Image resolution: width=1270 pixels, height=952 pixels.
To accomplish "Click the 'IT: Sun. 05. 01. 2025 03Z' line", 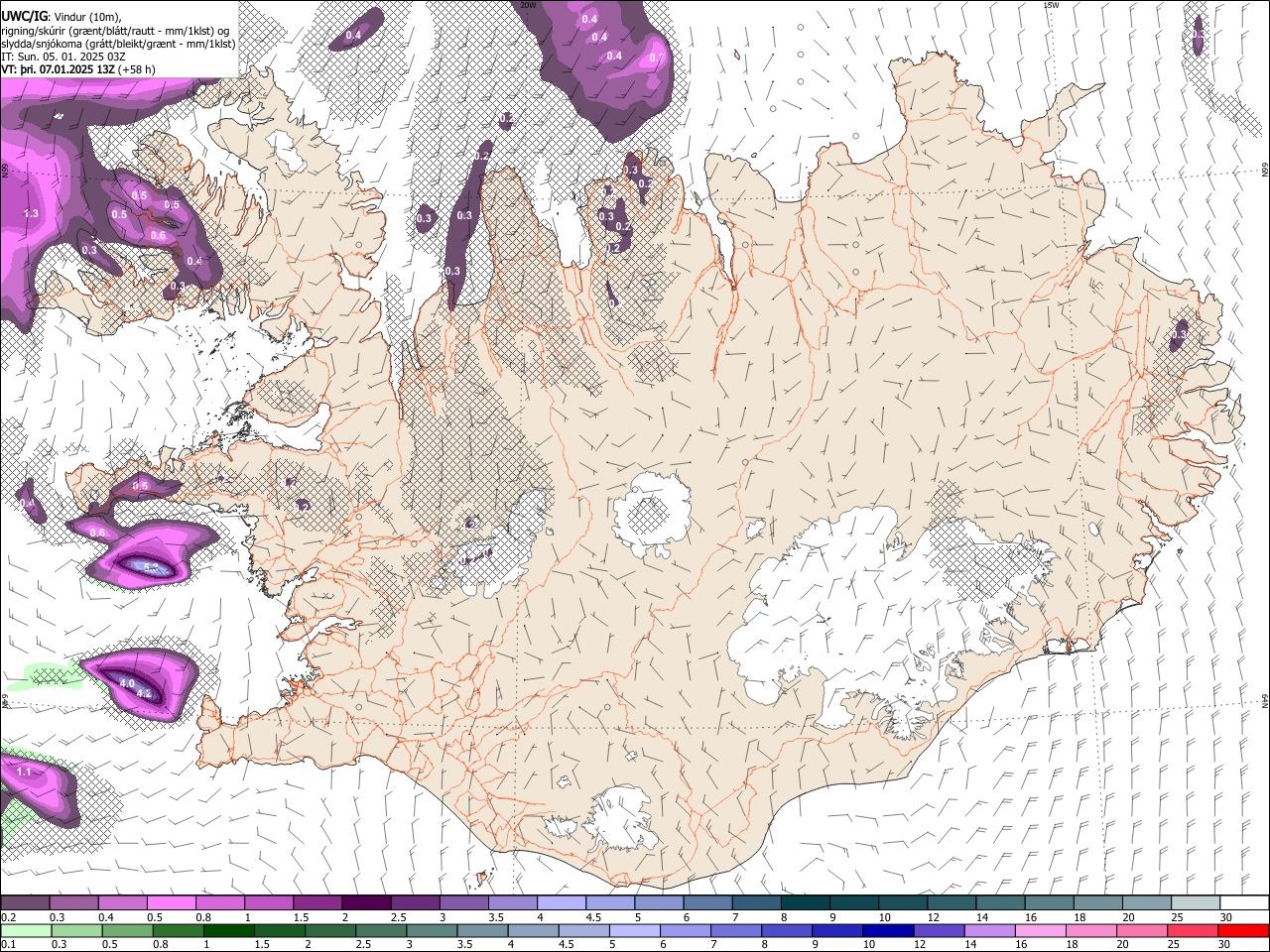I will (63, 58).
